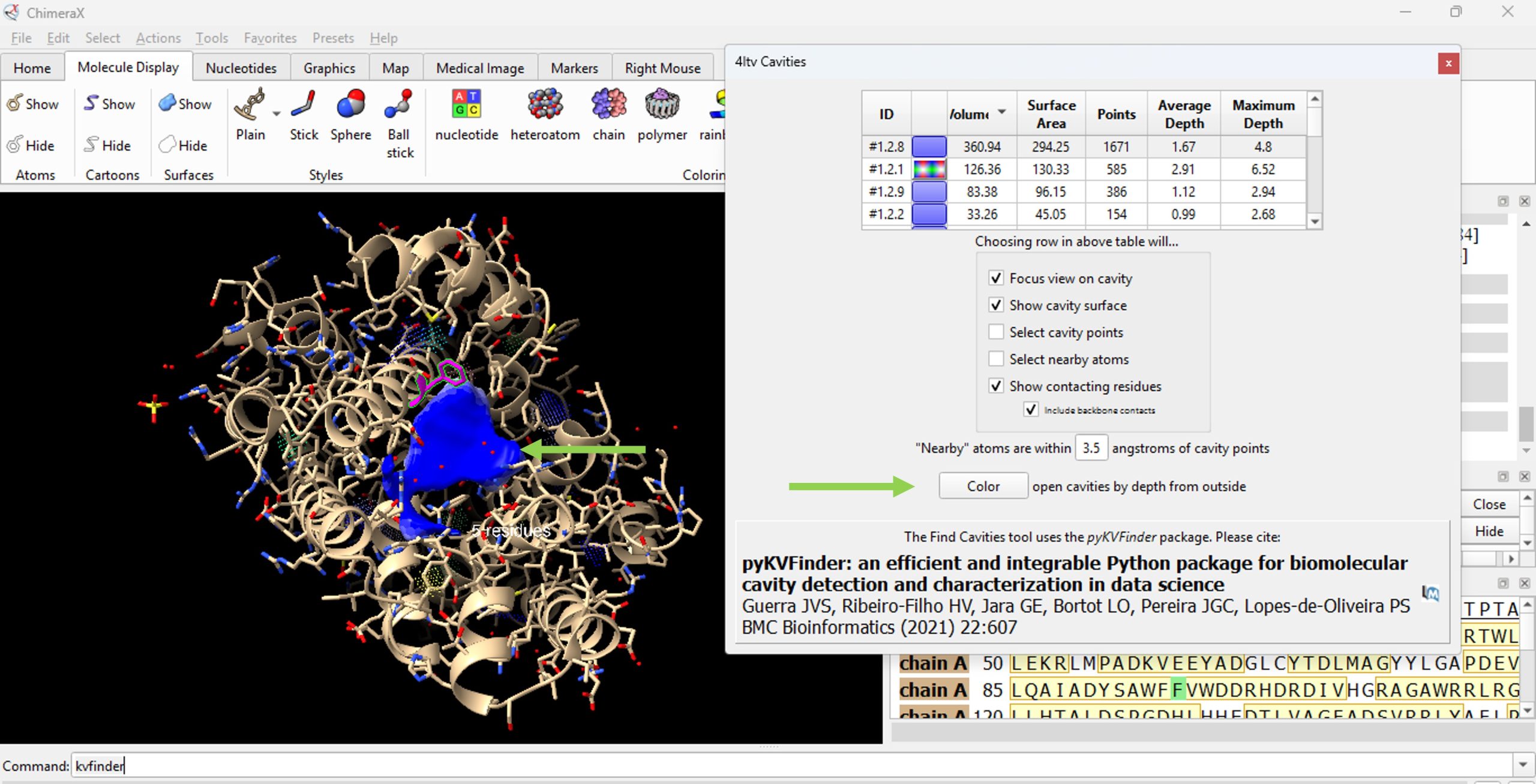Click color swatch of cavity #1.2.1
1536x784 pixels.
[929, 169]
